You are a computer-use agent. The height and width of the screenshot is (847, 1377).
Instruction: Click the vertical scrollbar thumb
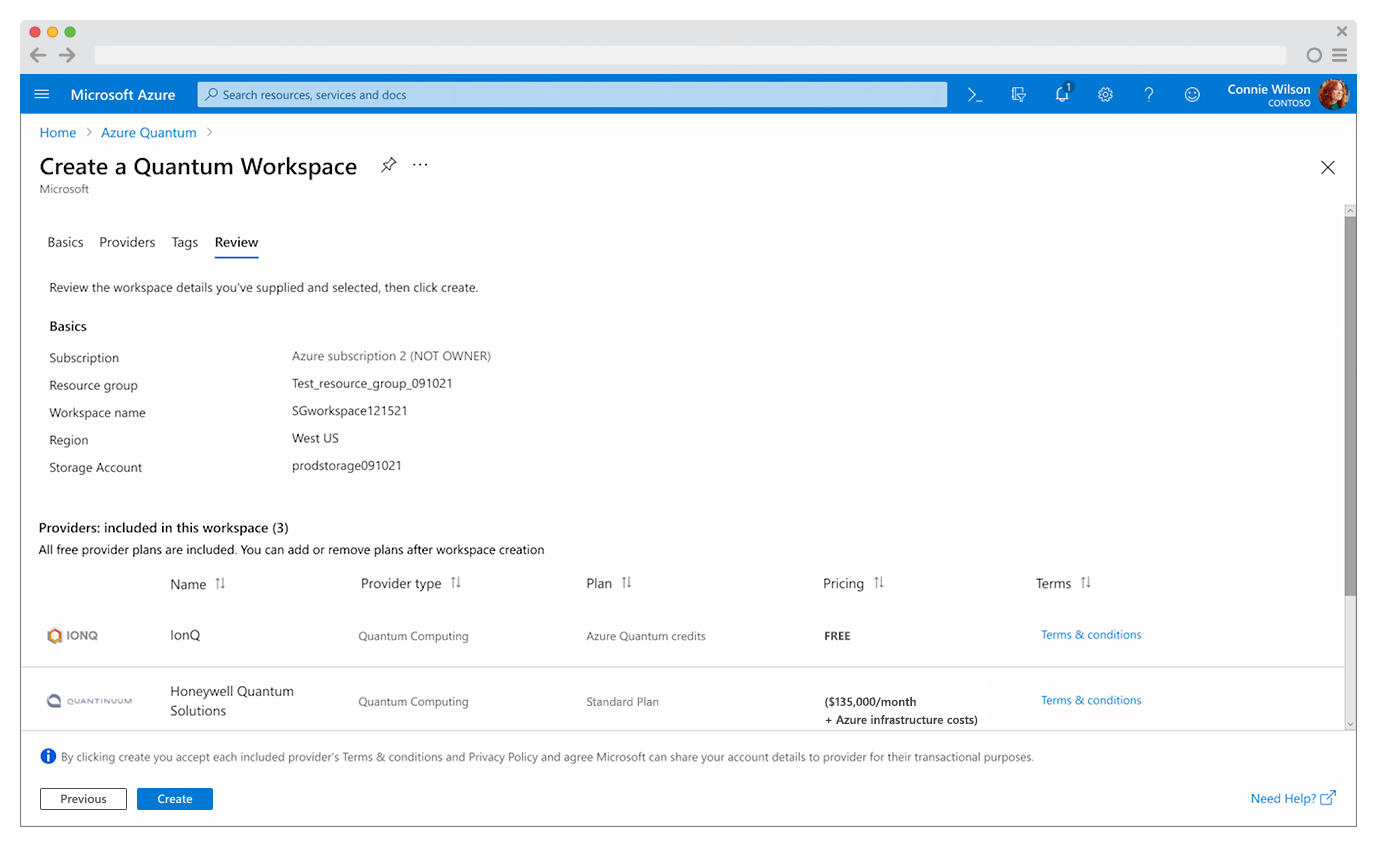(x=1350, y=407)
